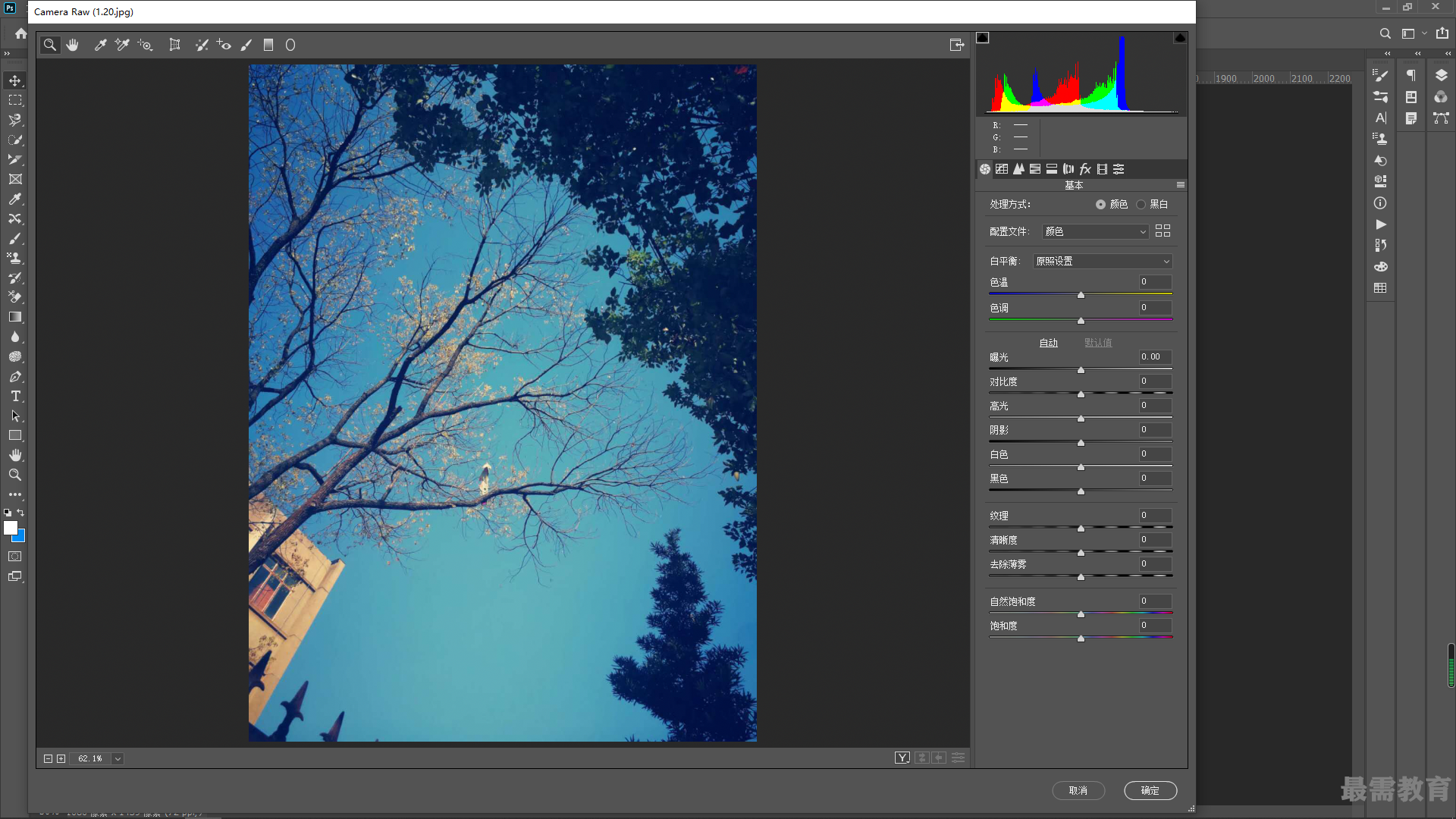
Task: Click the 曝光 exposure slider handle
Action: coord(1081,370)
